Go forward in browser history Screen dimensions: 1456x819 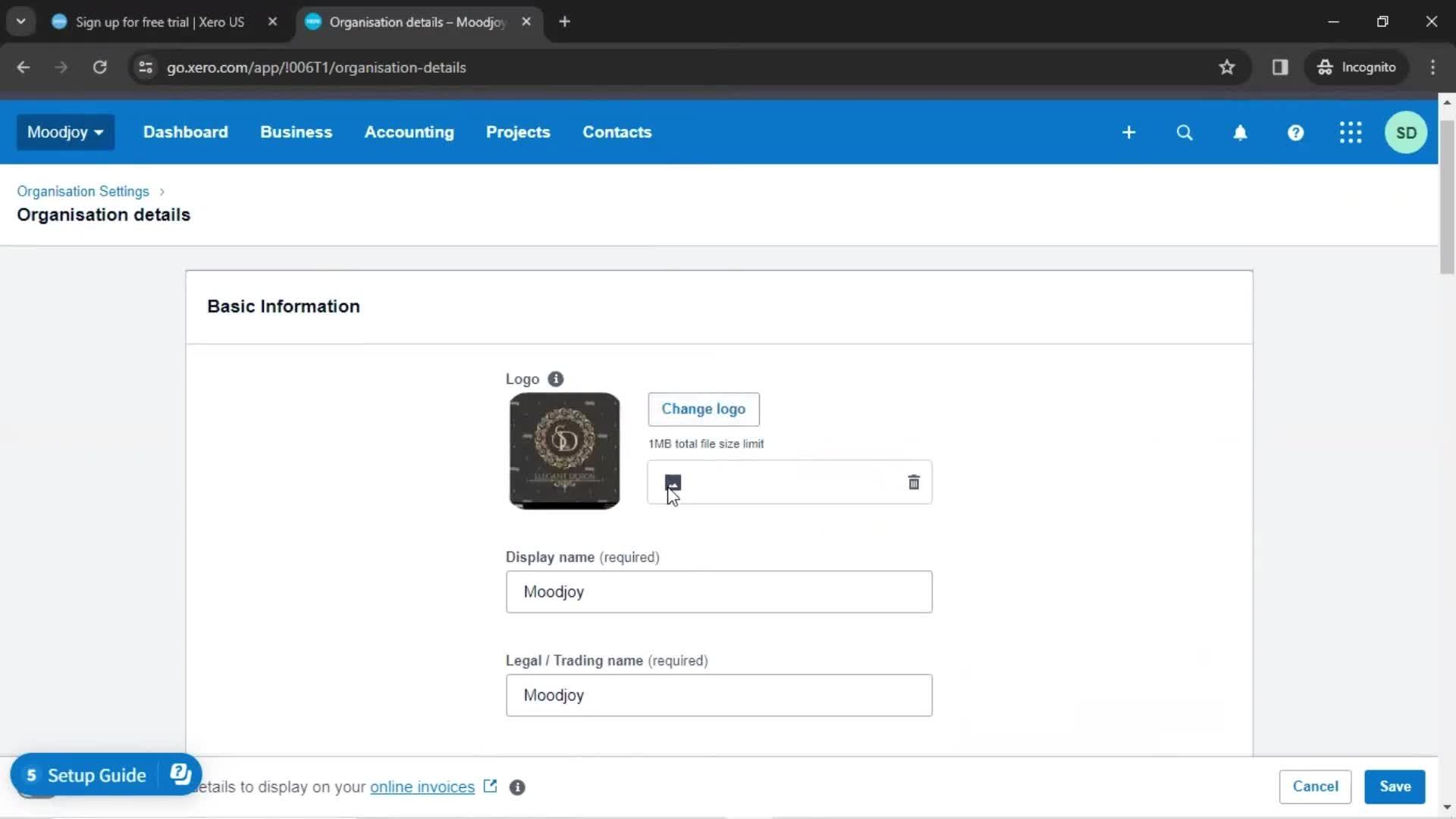pyautogui.click(x=61, y=67)
